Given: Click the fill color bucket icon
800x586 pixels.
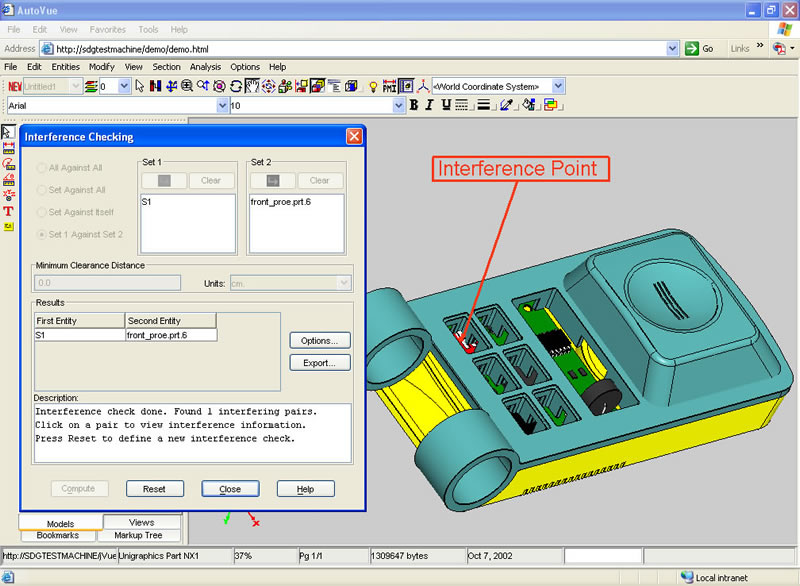Looking at the screenshot, I should tap(529, 105).
